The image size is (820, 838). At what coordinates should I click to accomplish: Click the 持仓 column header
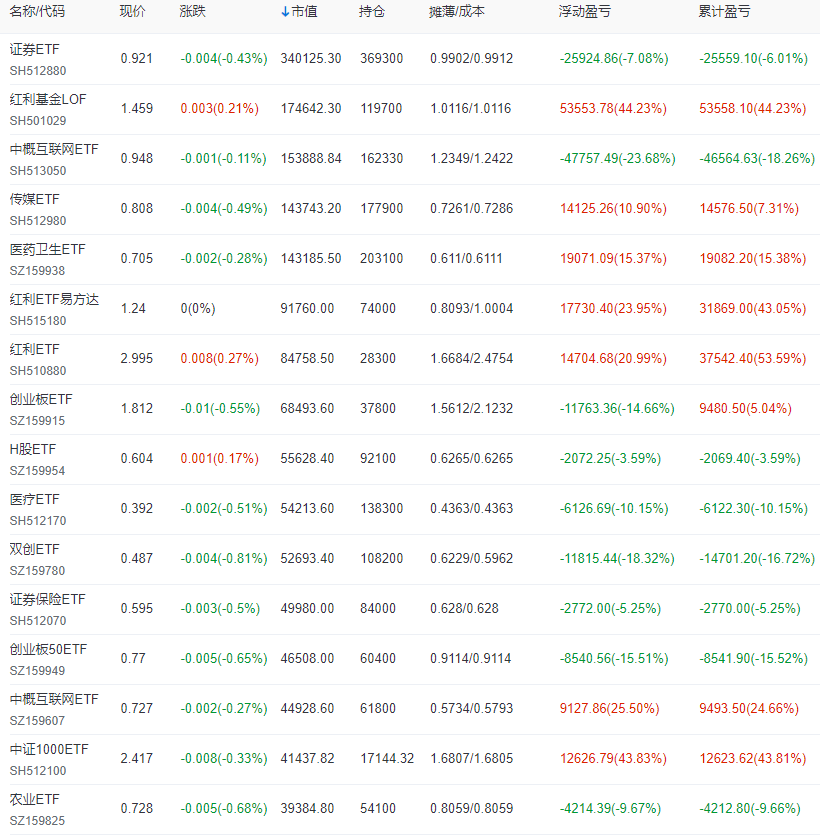(x=372, y=11)
